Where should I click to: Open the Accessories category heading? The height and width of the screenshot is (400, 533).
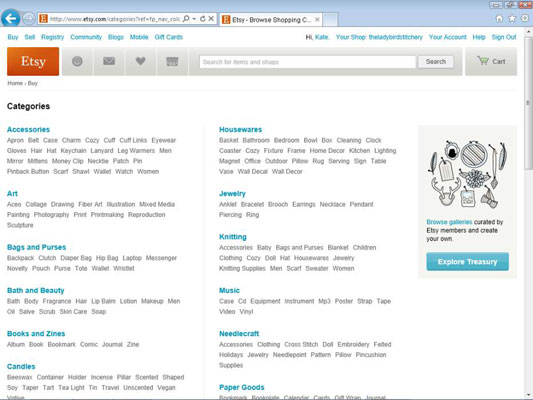[x=29, y=129]
